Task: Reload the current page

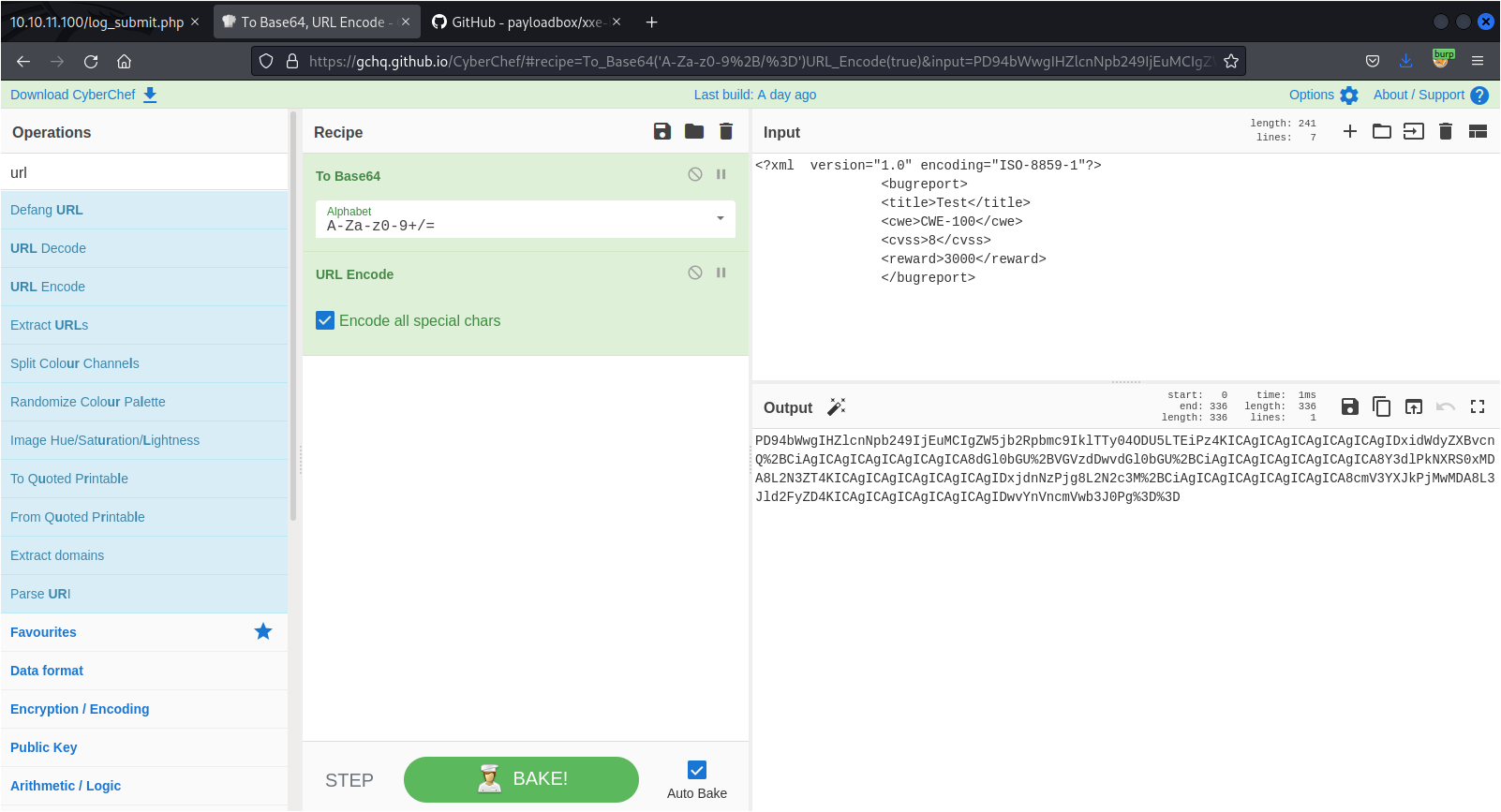Action: [x=91, y=61]
